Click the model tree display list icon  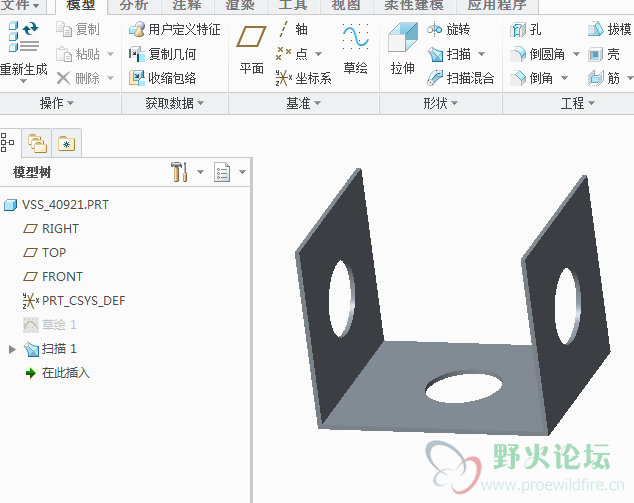pos(222,172)
